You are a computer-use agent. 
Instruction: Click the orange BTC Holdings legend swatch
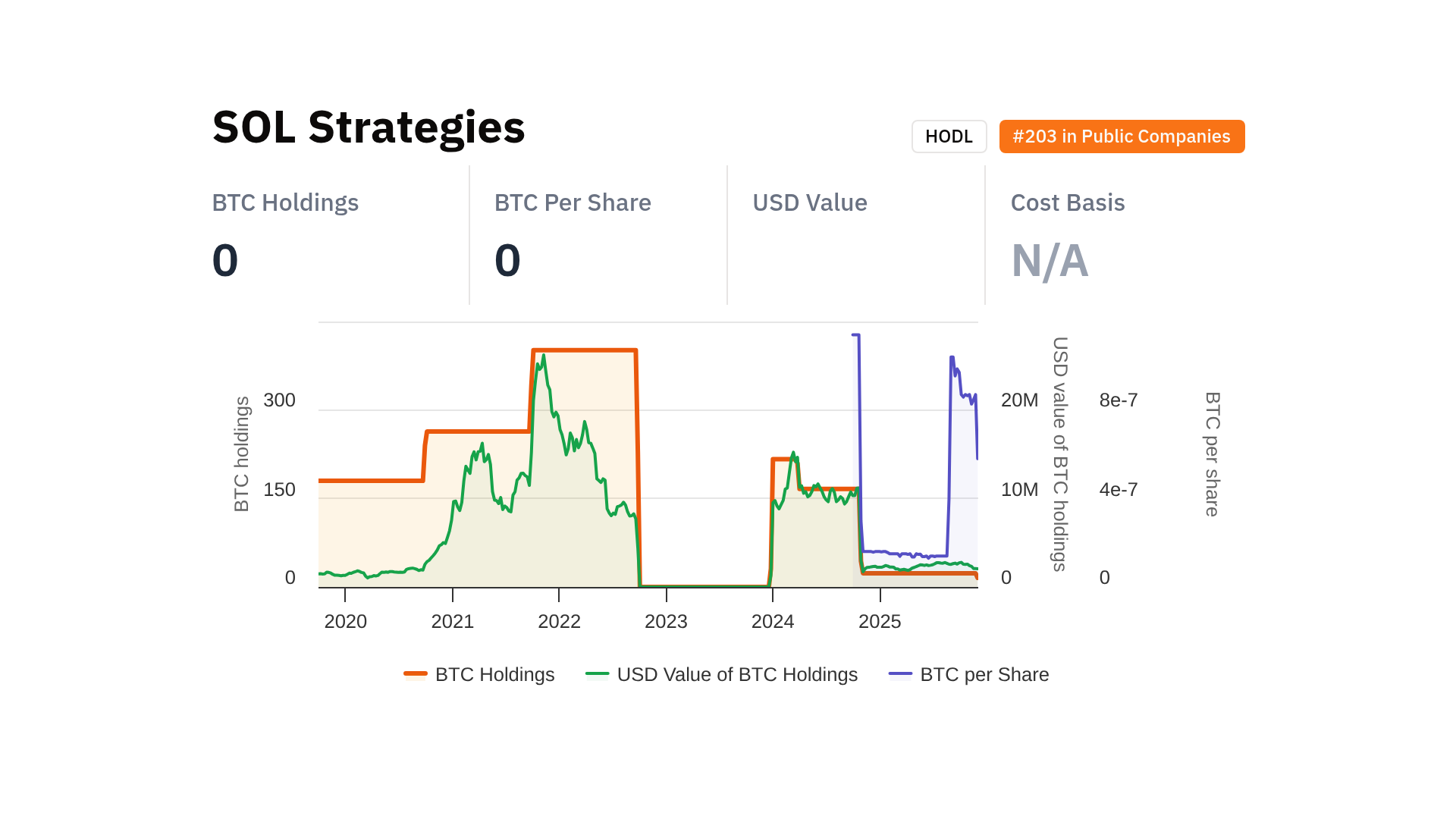(x=416, y=674)
